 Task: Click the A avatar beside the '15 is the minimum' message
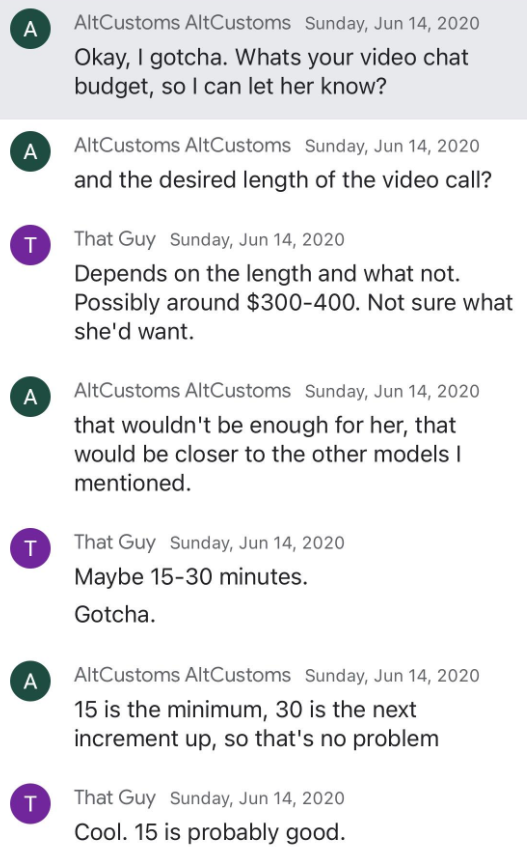point(30,681)
